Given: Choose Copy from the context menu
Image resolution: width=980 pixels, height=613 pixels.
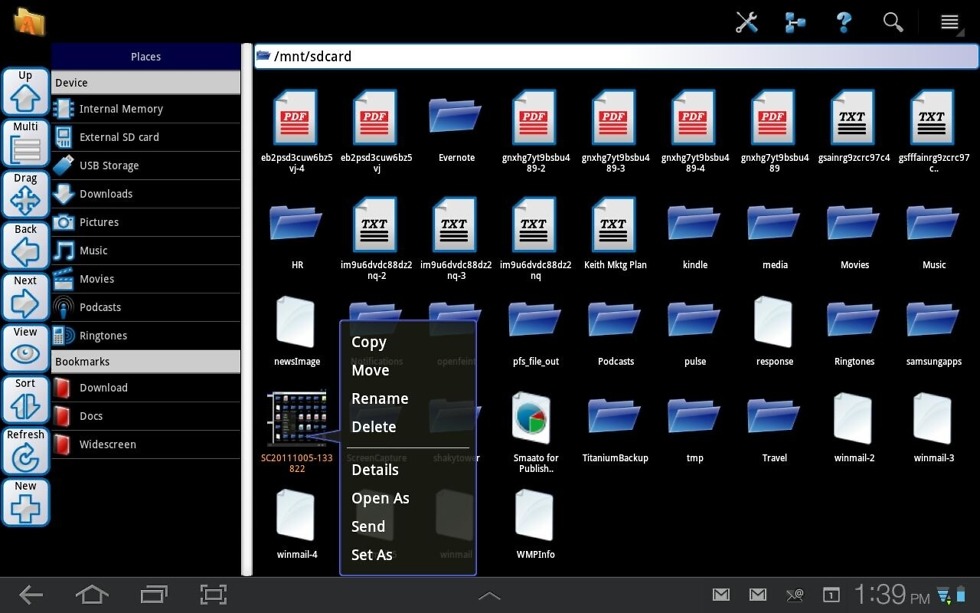Looking at the screenshot, I should tap(369, 342).
